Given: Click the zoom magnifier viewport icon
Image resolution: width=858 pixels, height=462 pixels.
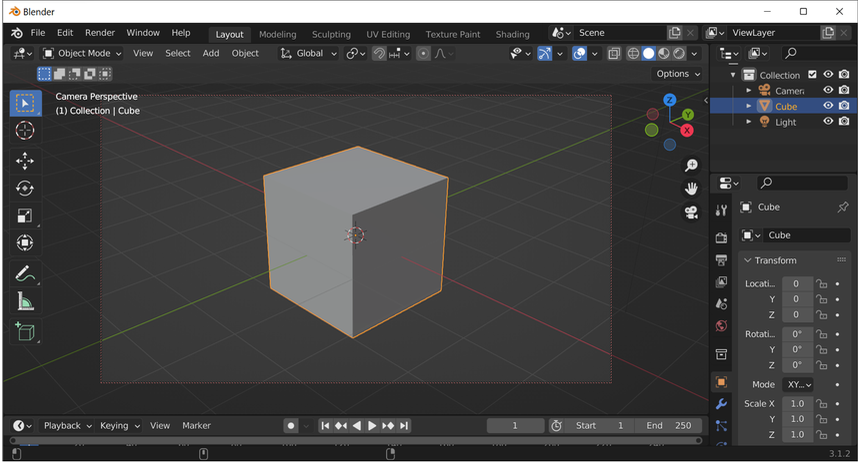Looking at the screenshot, I should pos(691,165).
